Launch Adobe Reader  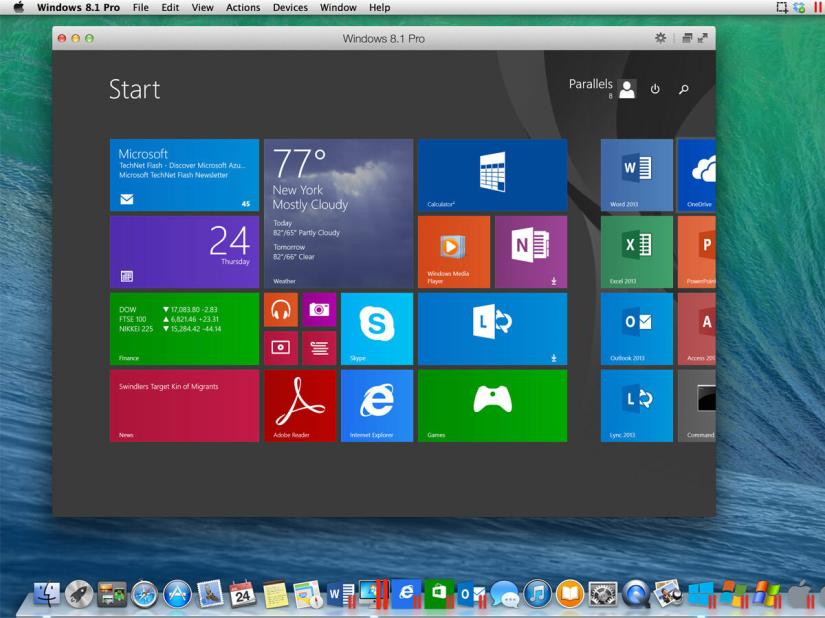click(x=299, y=405)
